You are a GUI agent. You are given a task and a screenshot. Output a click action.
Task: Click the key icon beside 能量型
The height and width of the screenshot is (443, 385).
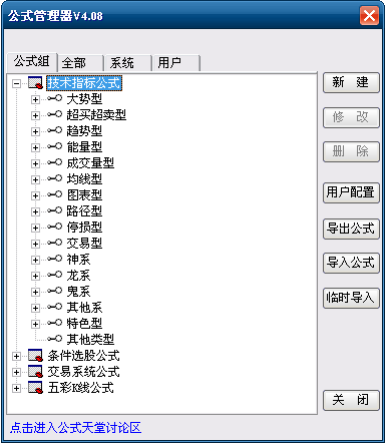(x=55, y=146)
